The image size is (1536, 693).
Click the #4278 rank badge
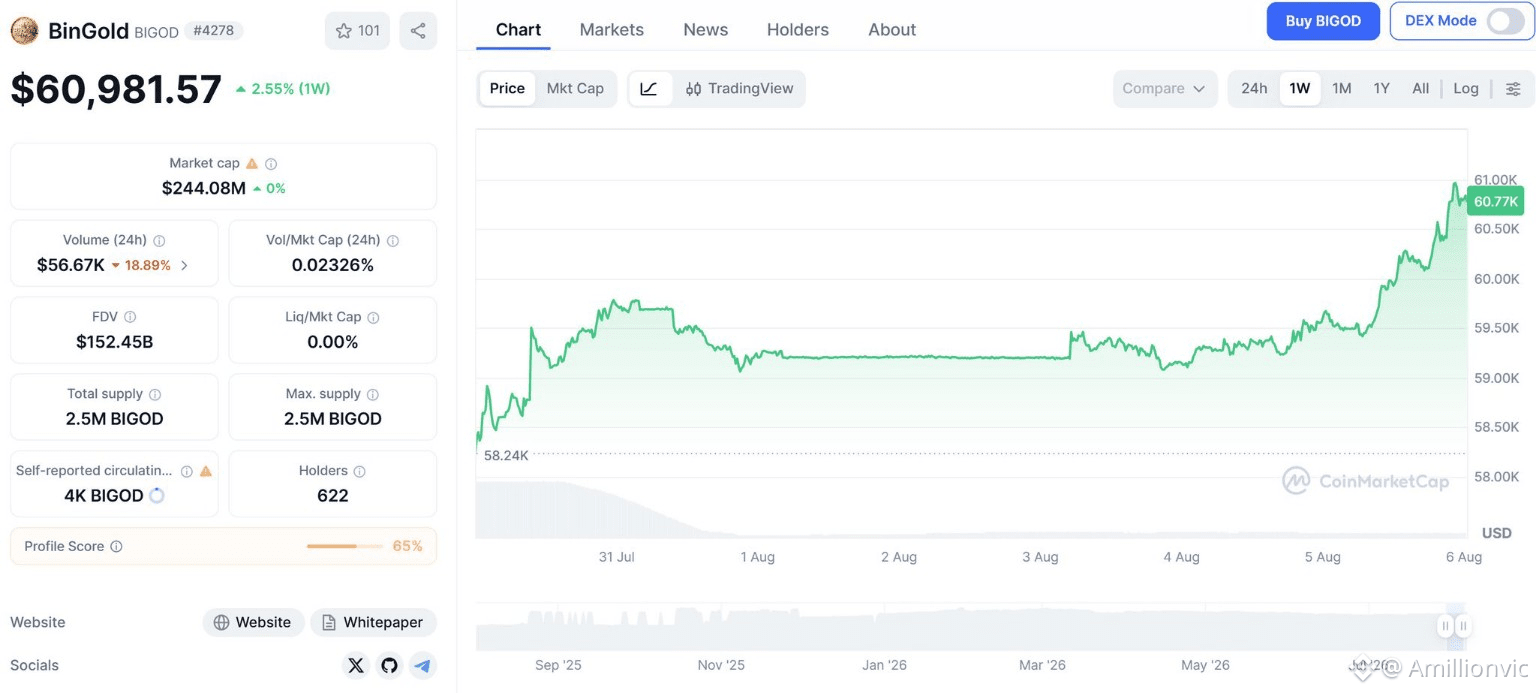coord(214,31)
